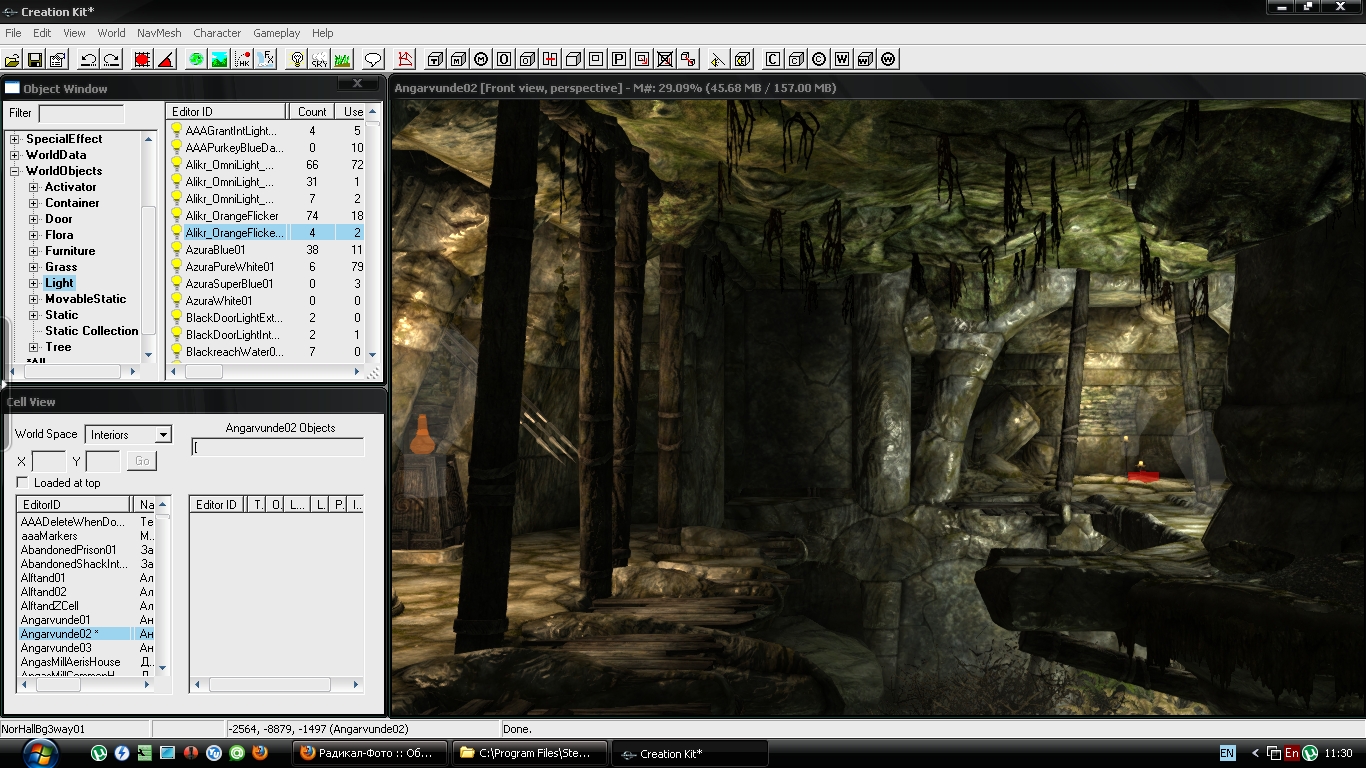The image size is (1366, 768).
Task: Select the Alikr_OrangeFlicker row with count 74
Action: pos(232,216)
